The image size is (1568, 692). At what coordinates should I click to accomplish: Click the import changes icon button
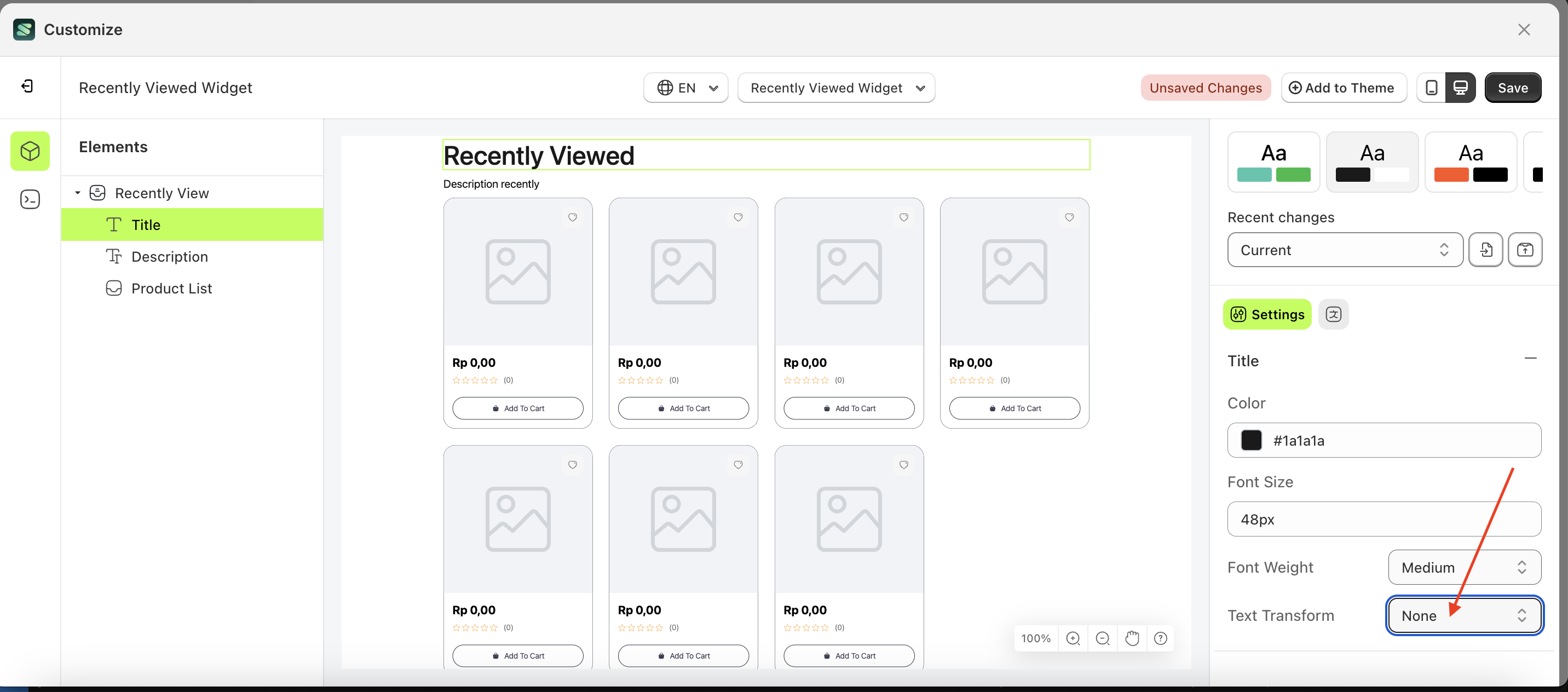[x=1486, y=250]
